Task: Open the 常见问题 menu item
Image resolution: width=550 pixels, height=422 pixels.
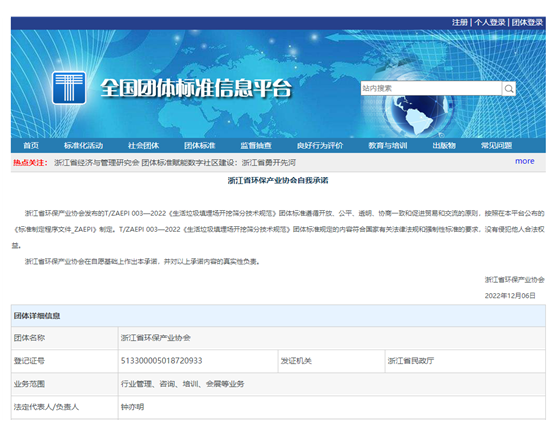Action: [x=496, y=146]
